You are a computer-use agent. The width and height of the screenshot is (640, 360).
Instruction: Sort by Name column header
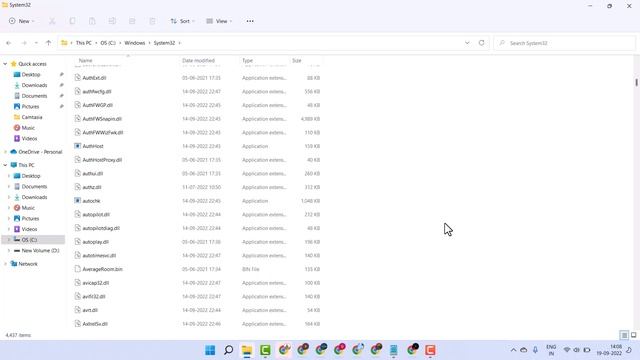point(86,60)
